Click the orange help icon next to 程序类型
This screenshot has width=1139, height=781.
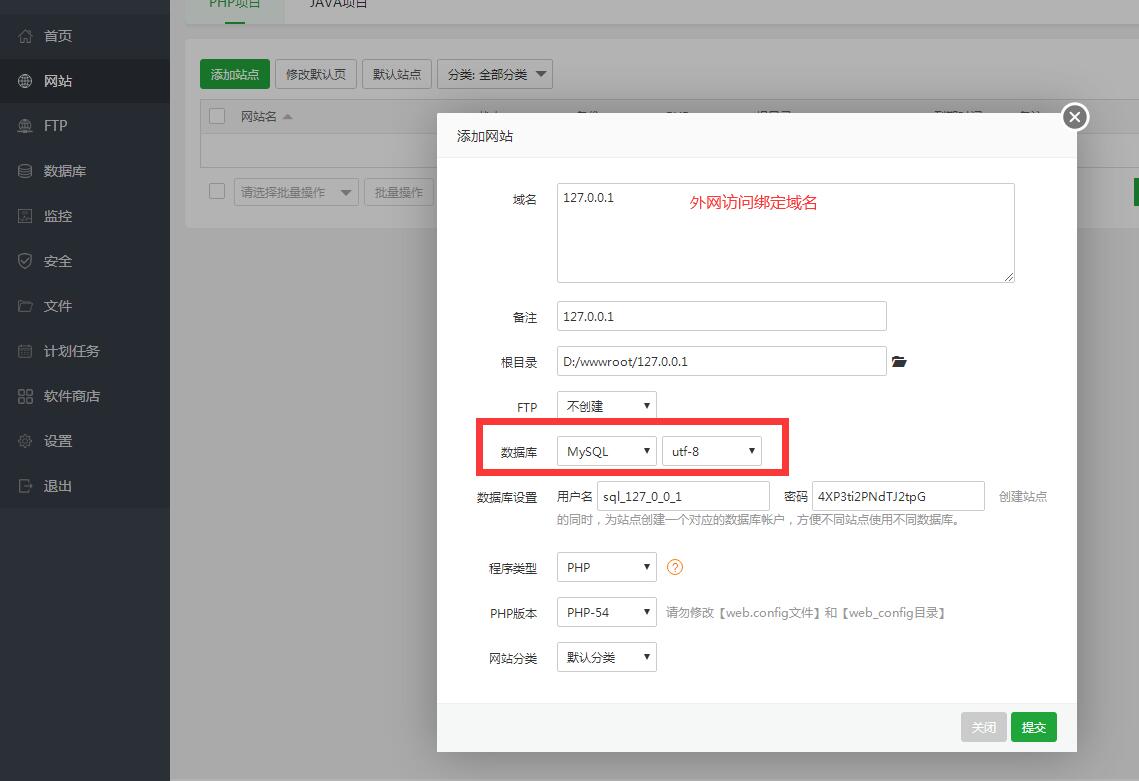(x=674, y=567)
